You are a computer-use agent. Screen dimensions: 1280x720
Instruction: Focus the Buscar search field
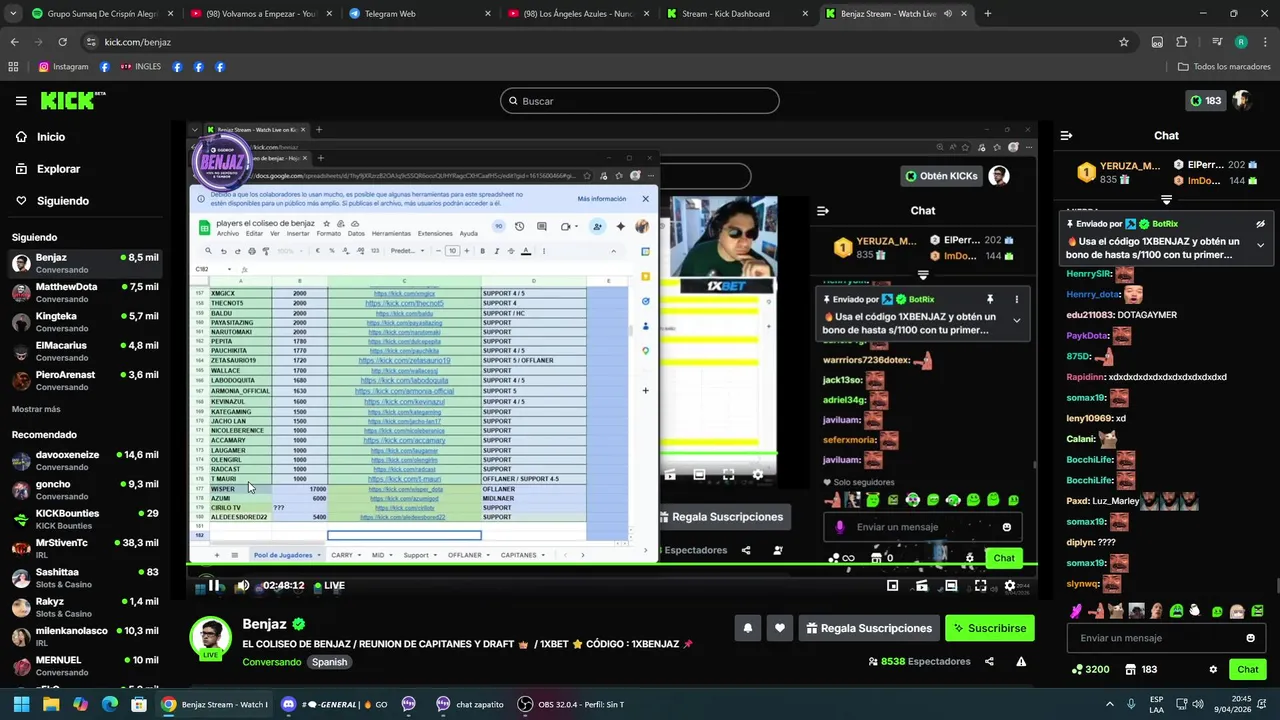click(x=639, y=101)
